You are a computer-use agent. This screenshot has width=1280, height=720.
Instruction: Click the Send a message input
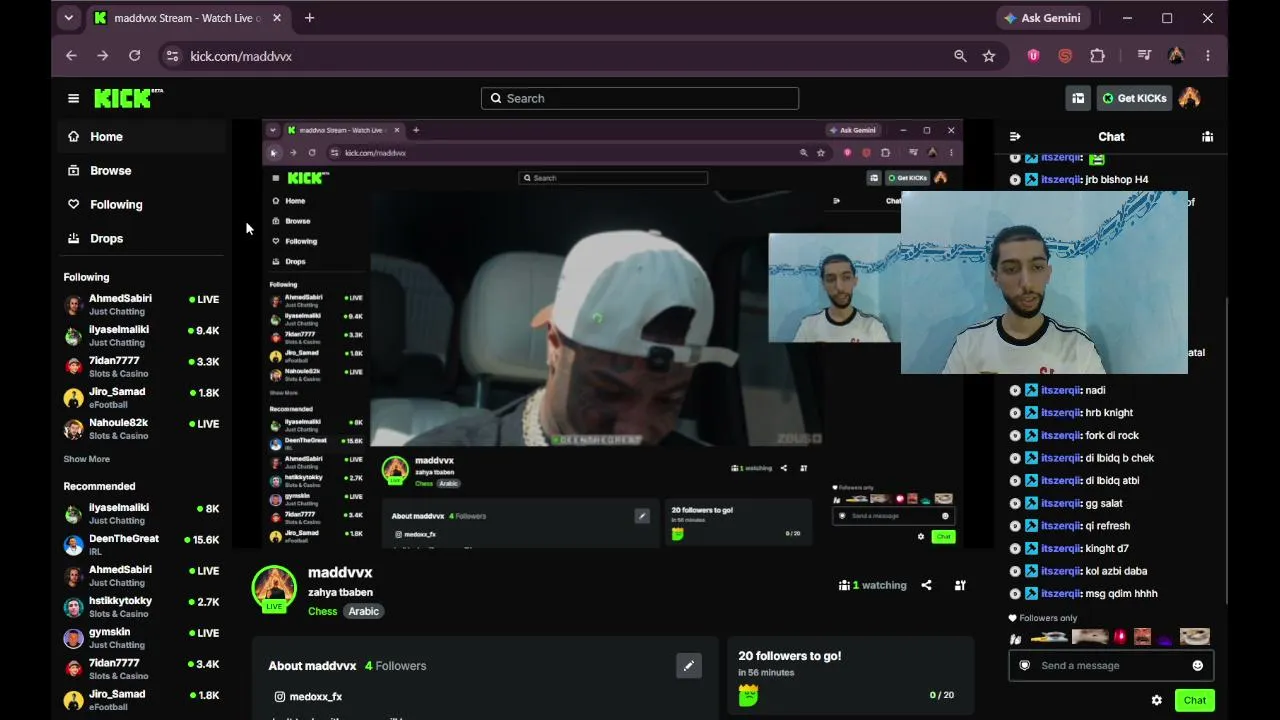pos(1110,666)
